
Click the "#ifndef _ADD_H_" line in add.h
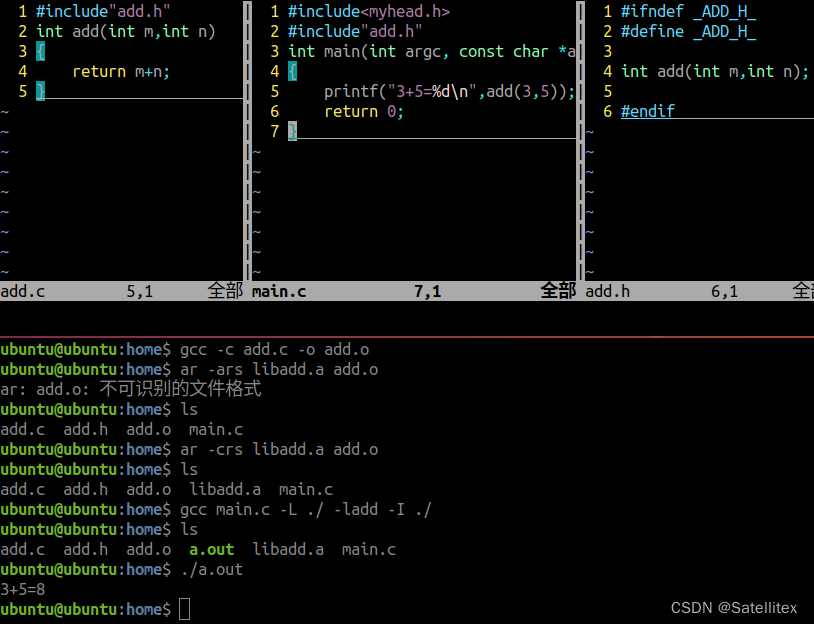[x=688, y=11]
